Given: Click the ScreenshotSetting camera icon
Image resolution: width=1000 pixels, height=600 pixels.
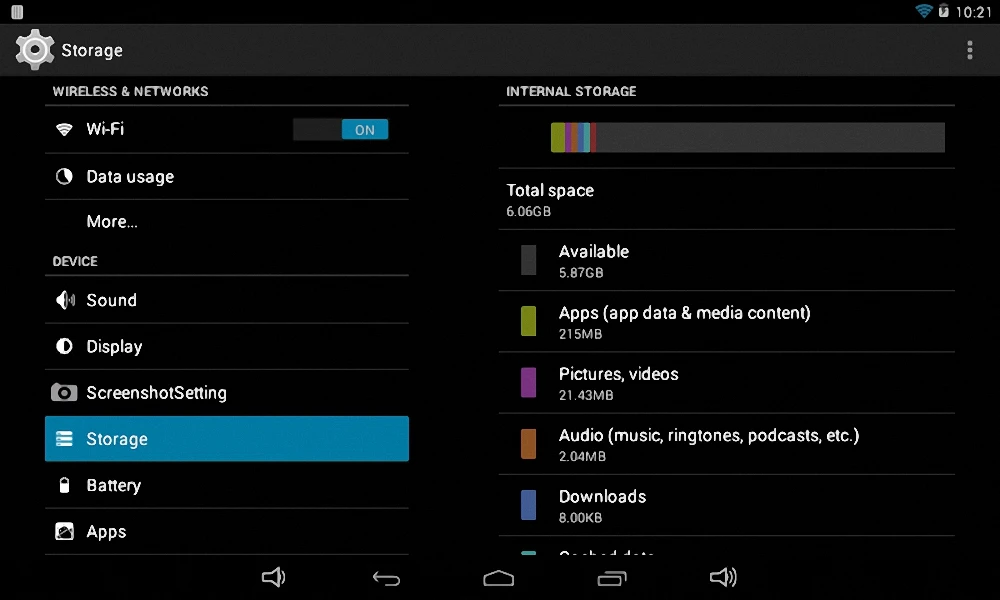Looking at the screenshot, I should (64, 392).
